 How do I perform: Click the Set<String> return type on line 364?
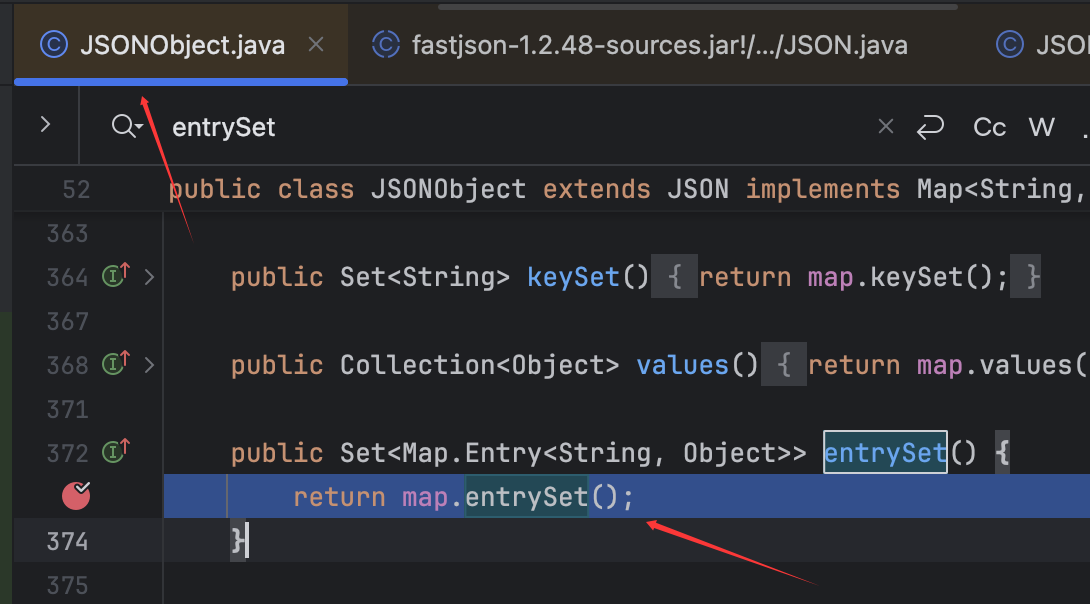425,277
